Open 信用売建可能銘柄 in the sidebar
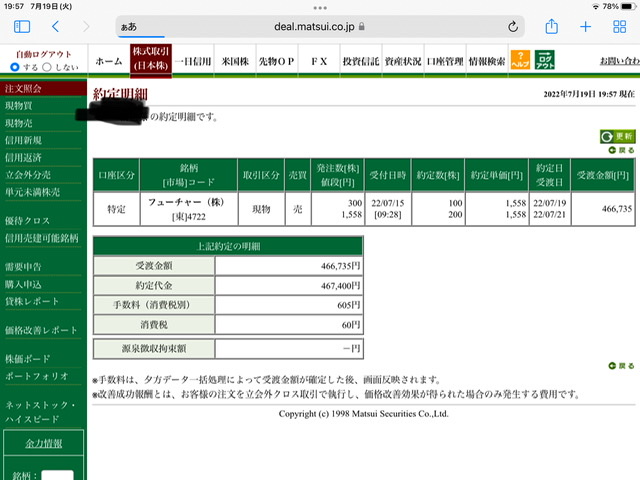The width and height of the screenshot is (640, 480). (x=42, y=238)
